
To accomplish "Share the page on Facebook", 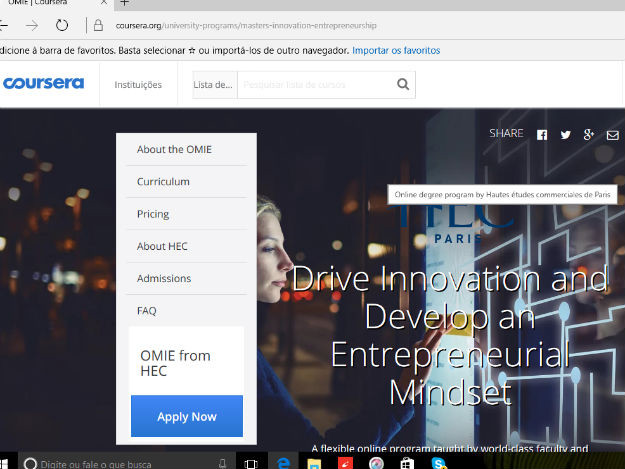I will point(542,135).
